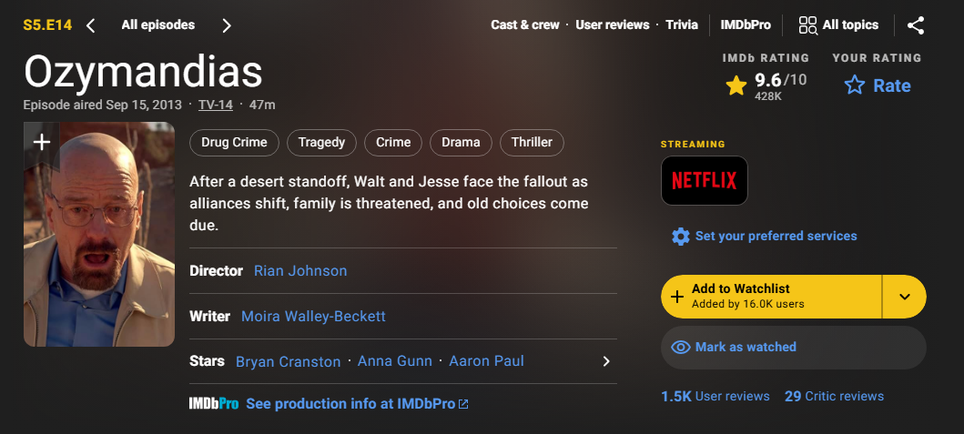Open writer Moira Walley-Beckett's page
Screen dimensions: 964x434
[313, 316]
